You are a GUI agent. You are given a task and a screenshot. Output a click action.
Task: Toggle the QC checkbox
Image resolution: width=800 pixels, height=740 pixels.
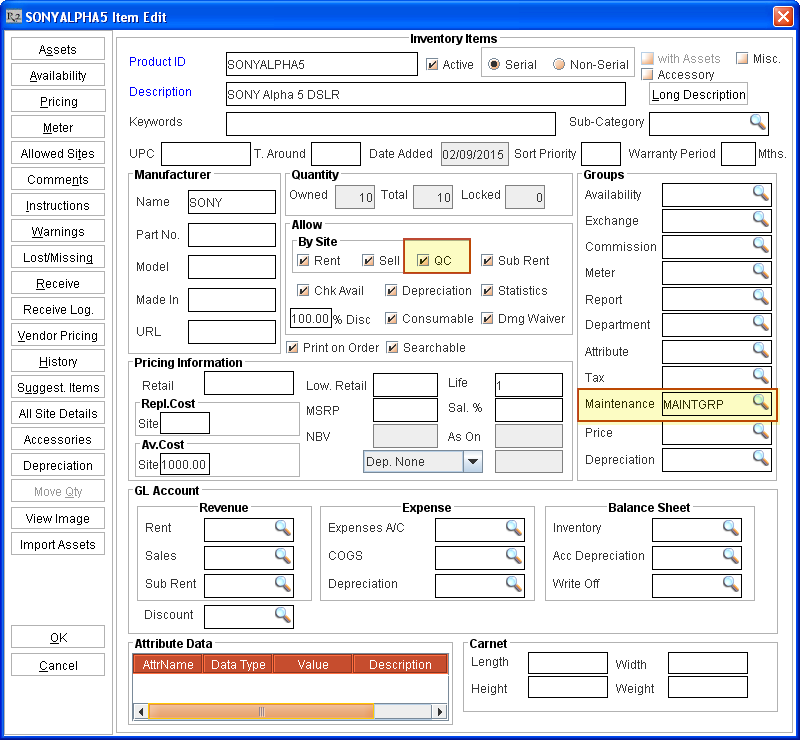(424, 261)
